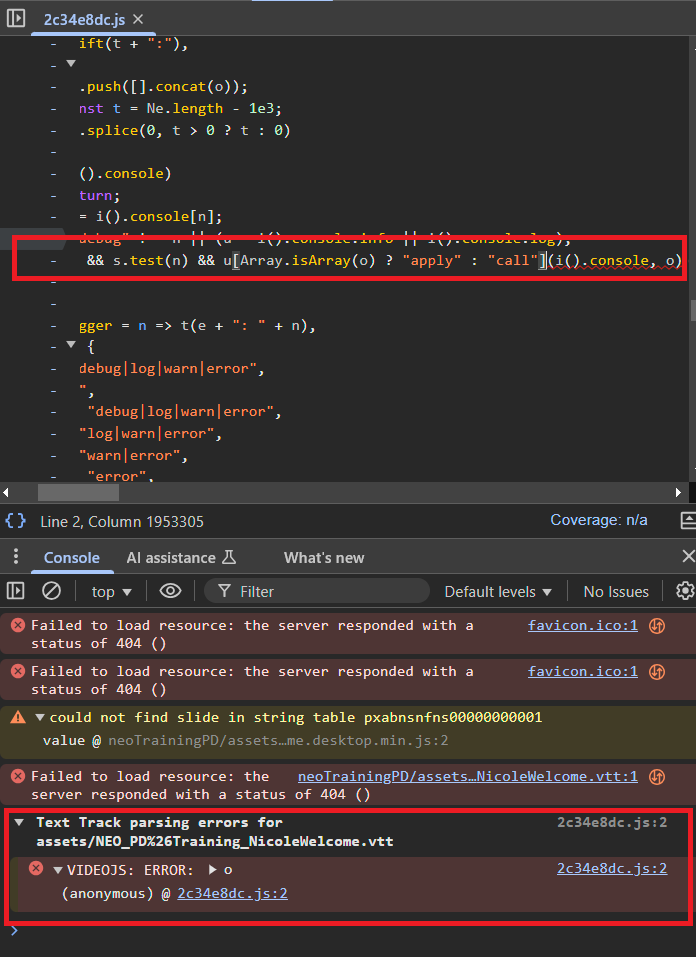
Task: Collapse the 'Text Track parsing errors' group
Action: (x=20, y=823)
